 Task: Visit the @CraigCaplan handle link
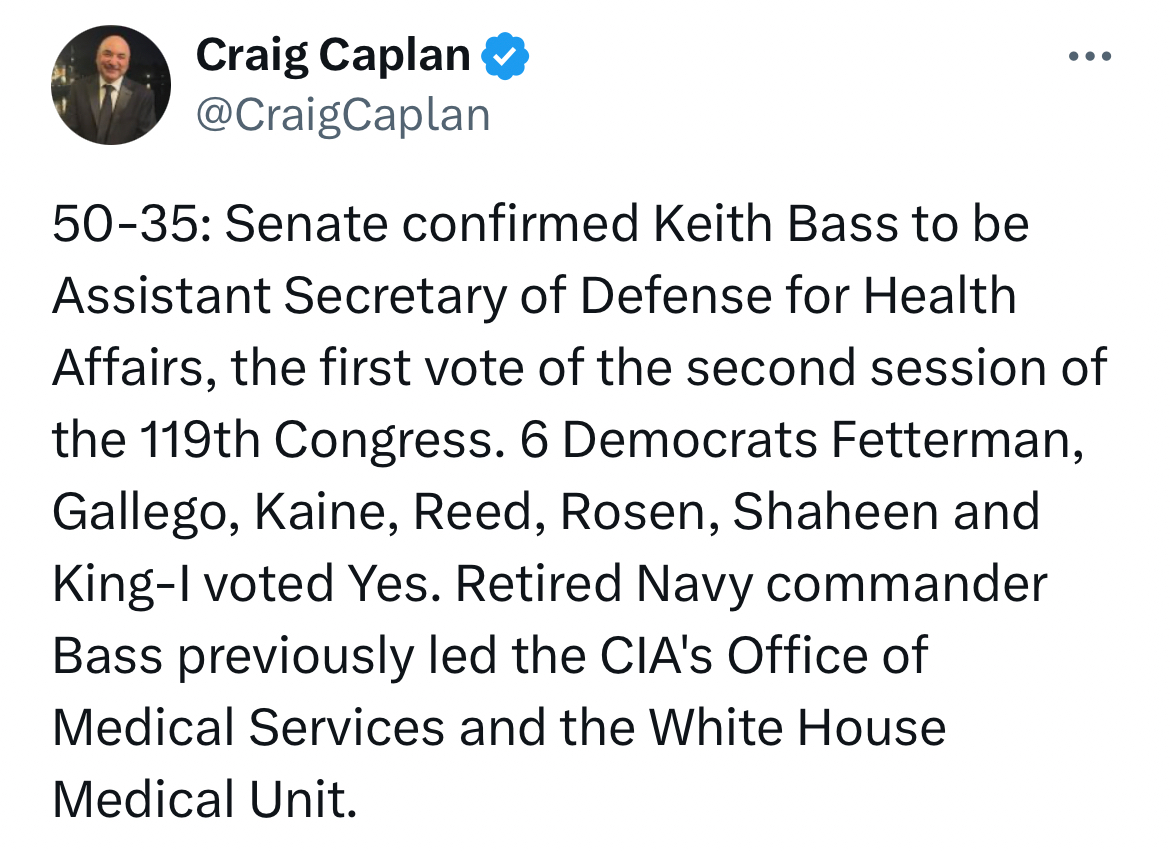(x=343, y=115)
